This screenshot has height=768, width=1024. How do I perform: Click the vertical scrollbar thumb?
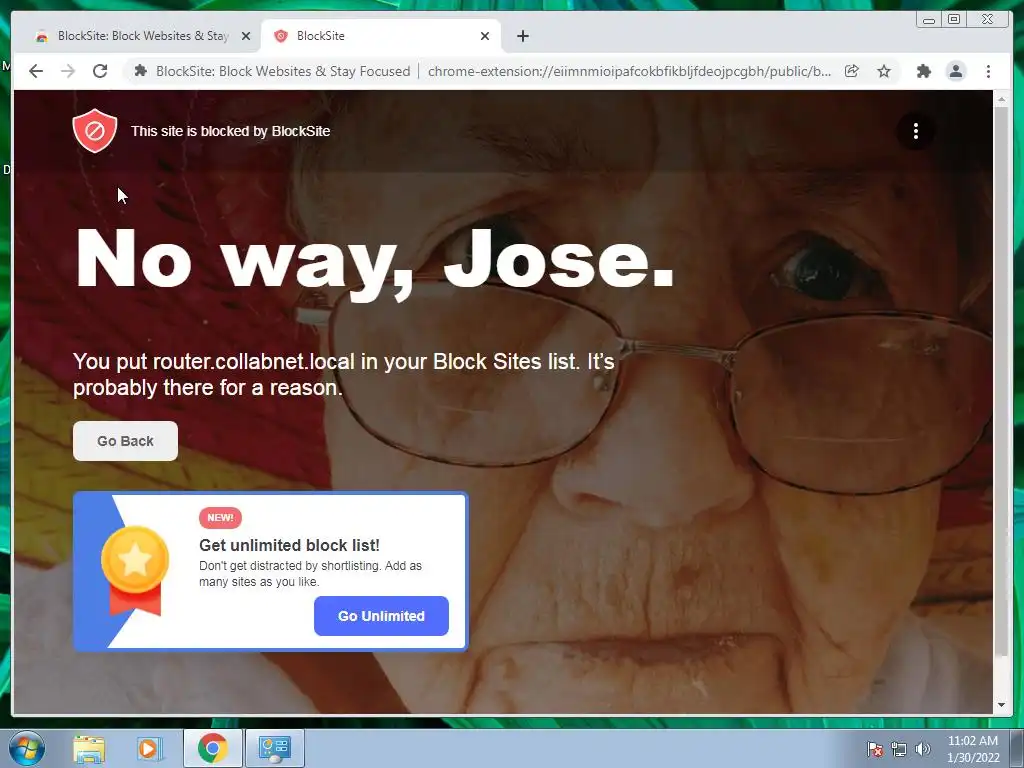coord(1002,381)
